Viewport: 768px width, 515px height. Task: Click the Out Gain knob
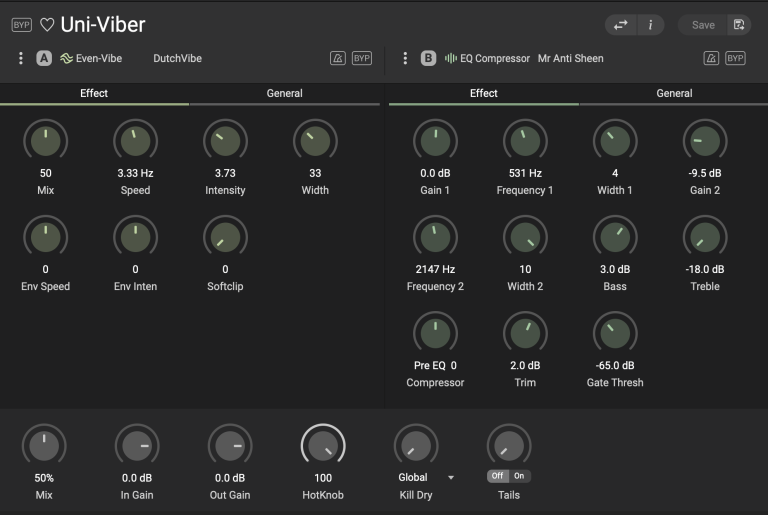click(x=230, y=446)
